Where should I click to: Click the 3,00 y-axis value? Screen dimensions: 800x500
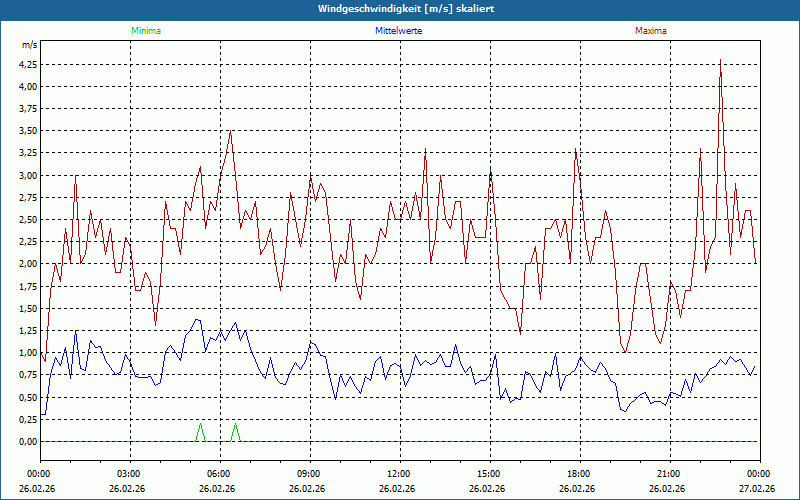click(29, 176)
